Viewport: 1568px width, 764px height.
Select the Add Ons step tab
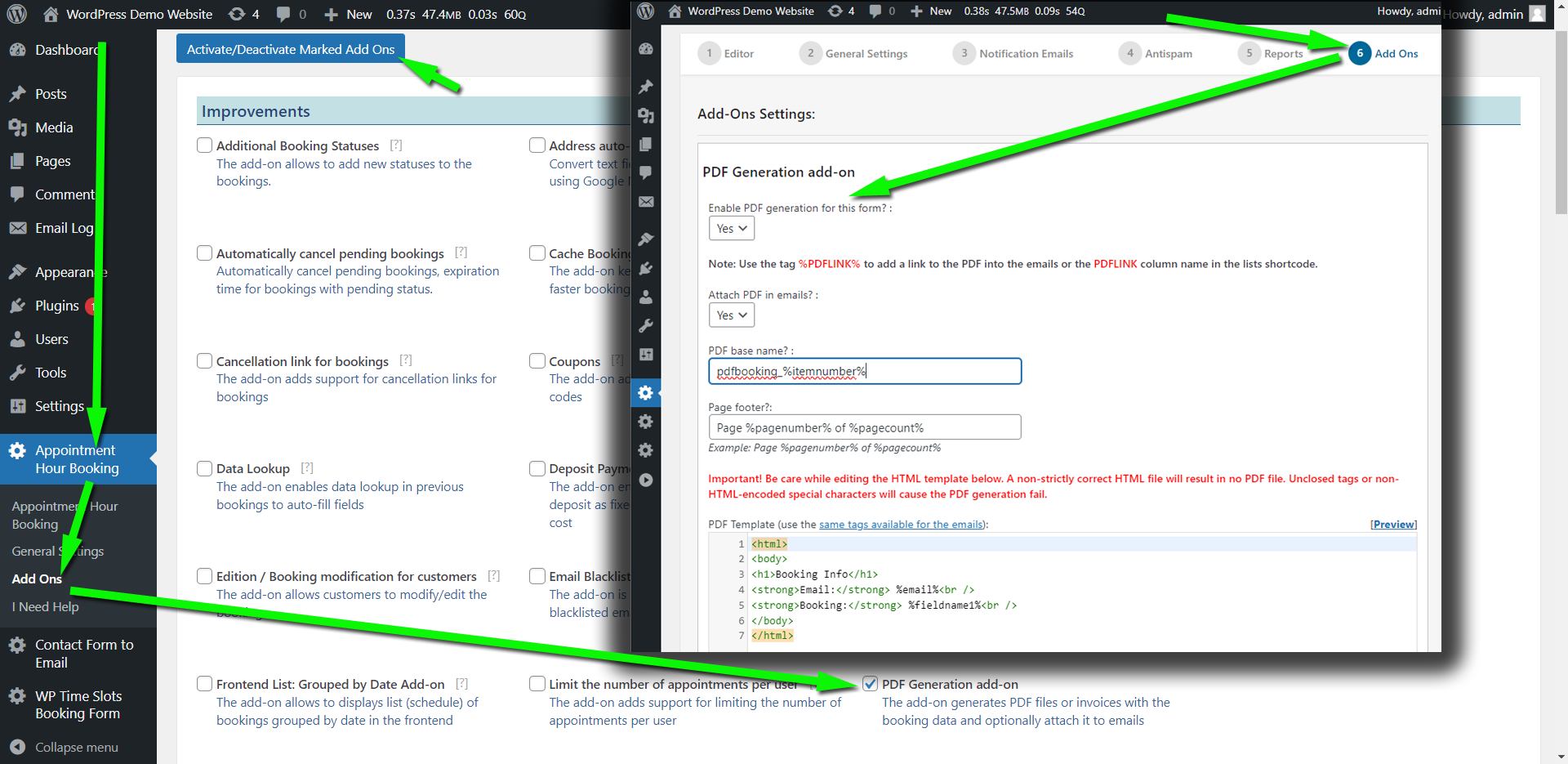1383,53
